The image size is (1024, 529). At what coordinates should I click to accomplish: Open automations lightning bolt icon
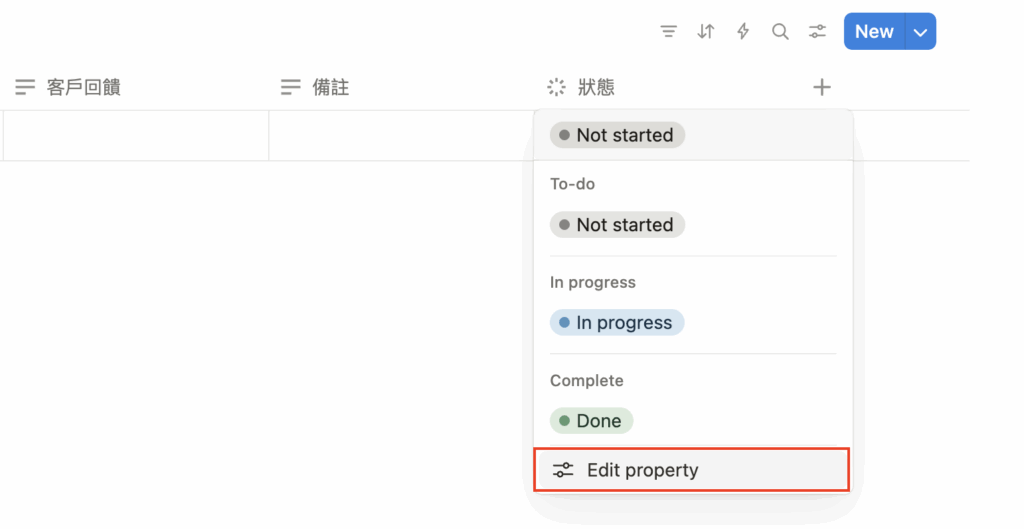pyautogui.click(x=743, y=32)
